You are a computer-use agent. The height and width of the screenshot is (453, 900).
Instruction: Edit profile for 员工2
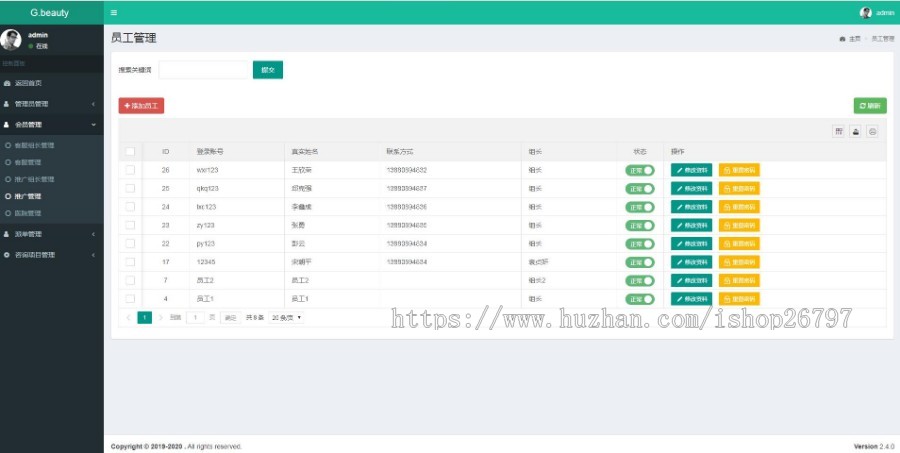click(692, 280)
